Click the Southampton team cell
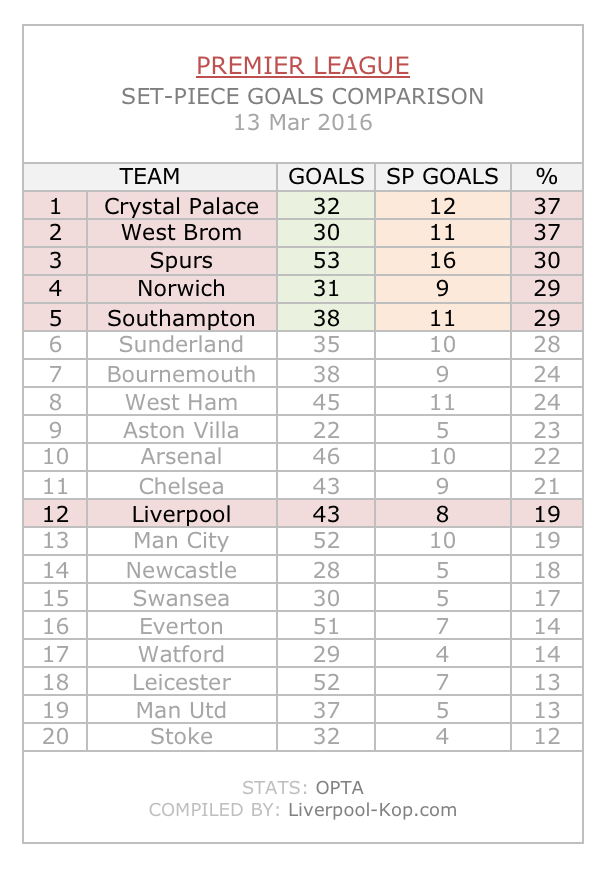Viewport: 604px width, 872px height. click(x=182, y=318)
